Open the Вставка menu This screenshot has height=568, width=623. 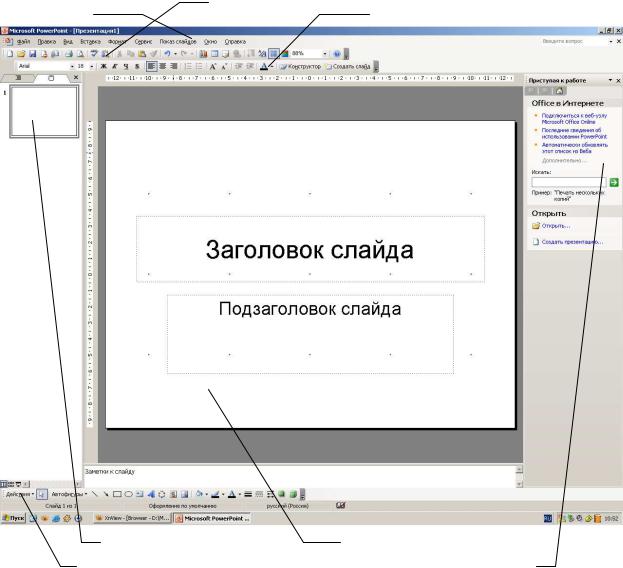[x=90, y=41]
